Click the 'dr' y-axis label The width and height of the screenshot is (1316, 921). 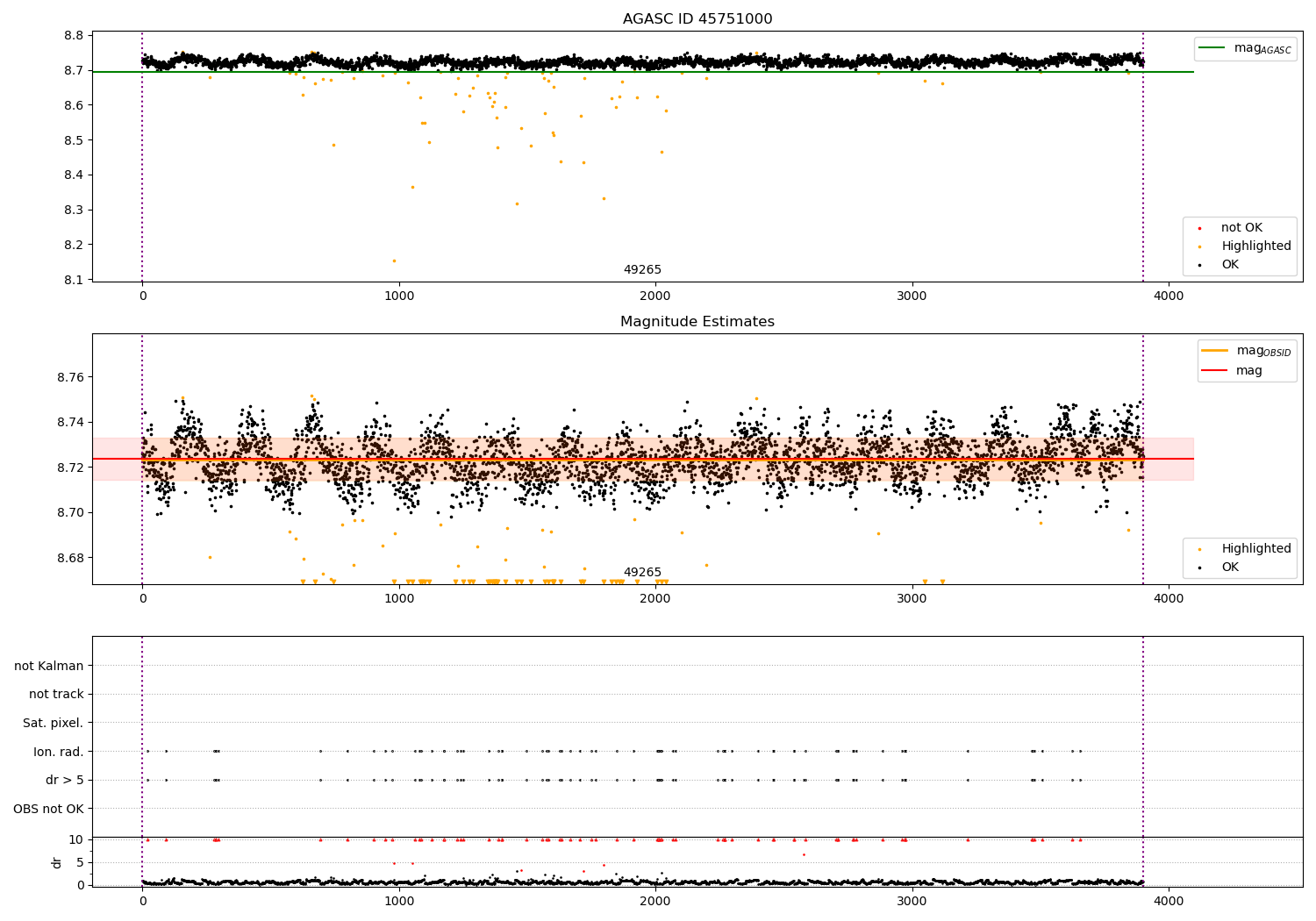pos(57,862)
